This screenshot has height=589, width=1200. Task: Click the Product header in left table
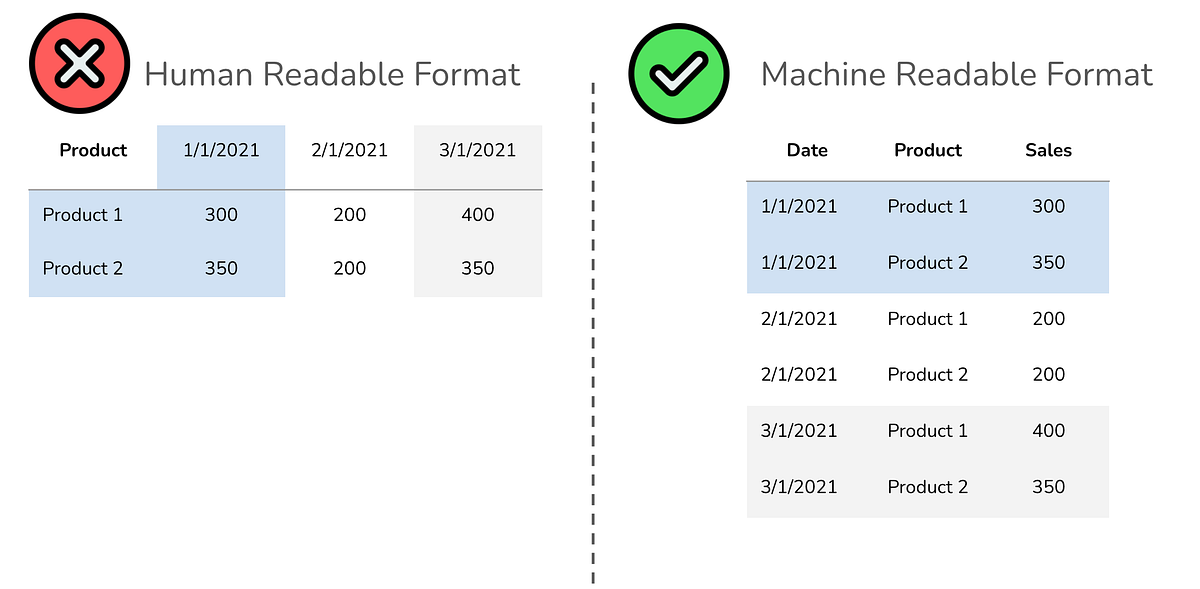pos(93,151)
